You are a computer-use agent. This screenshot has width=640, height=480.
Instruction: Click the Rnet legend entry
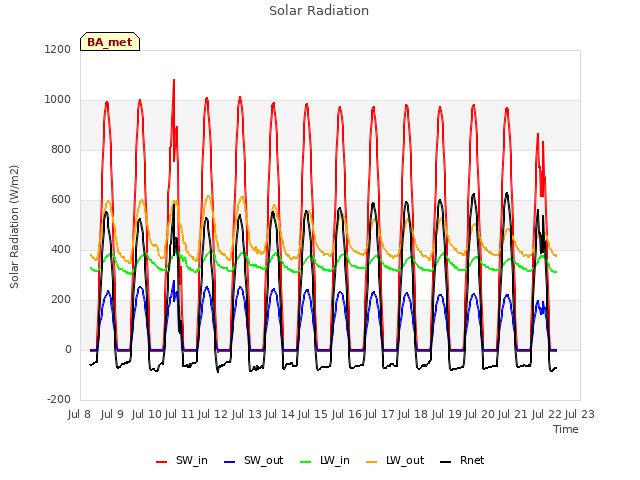[x=462, y=461]
